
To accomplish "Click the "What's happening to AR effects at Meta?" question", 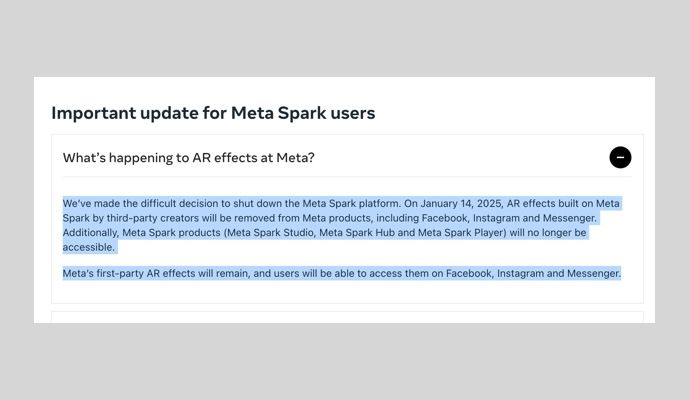I will (x=188, y=158).
